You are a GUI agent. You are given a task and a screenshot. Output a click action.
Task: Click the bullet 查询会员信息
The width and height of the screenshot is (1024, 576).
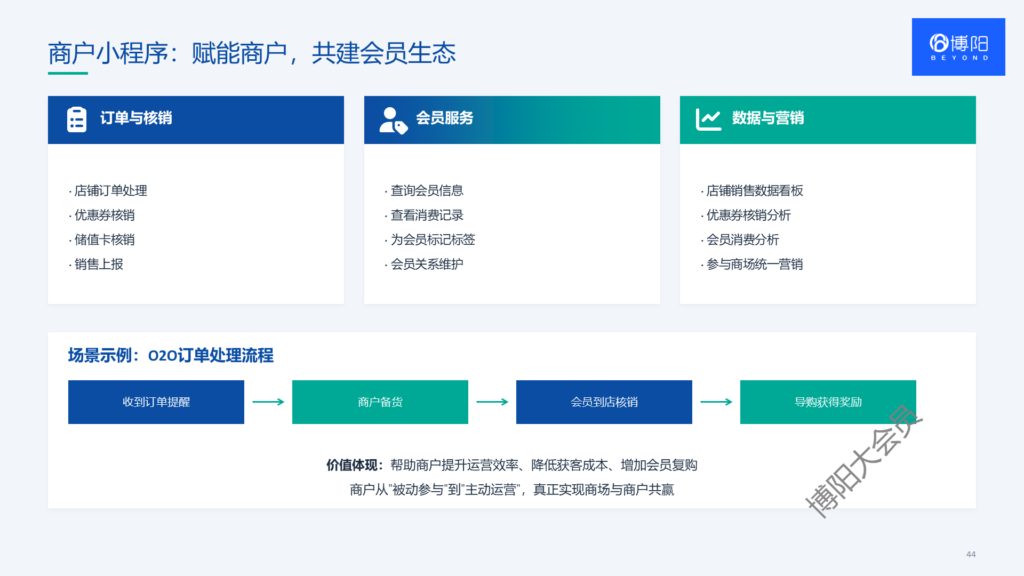click(x=424, y=191)
